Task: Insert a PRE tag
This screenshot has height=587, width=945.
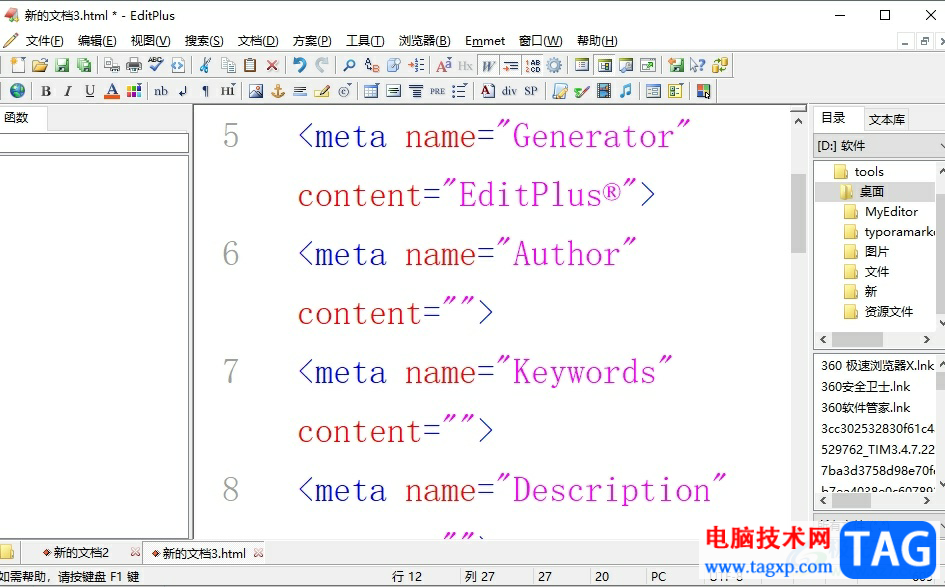Action: (x=438, y=91)
